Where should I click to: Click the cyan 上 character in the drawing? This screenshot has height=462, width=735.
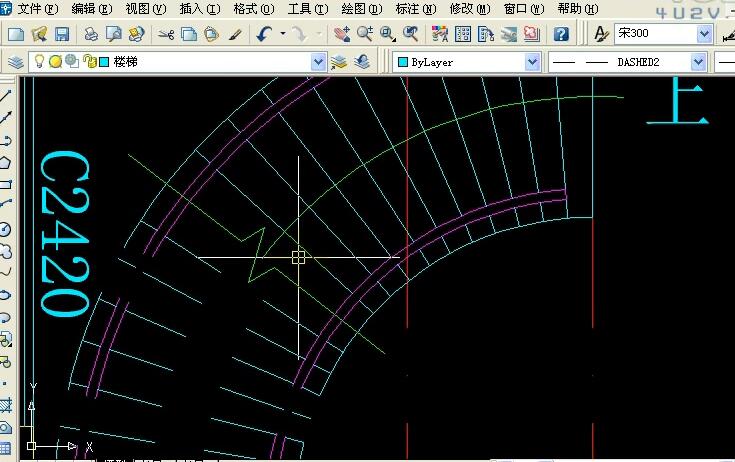pyautogui.click(x=677, y=100)
